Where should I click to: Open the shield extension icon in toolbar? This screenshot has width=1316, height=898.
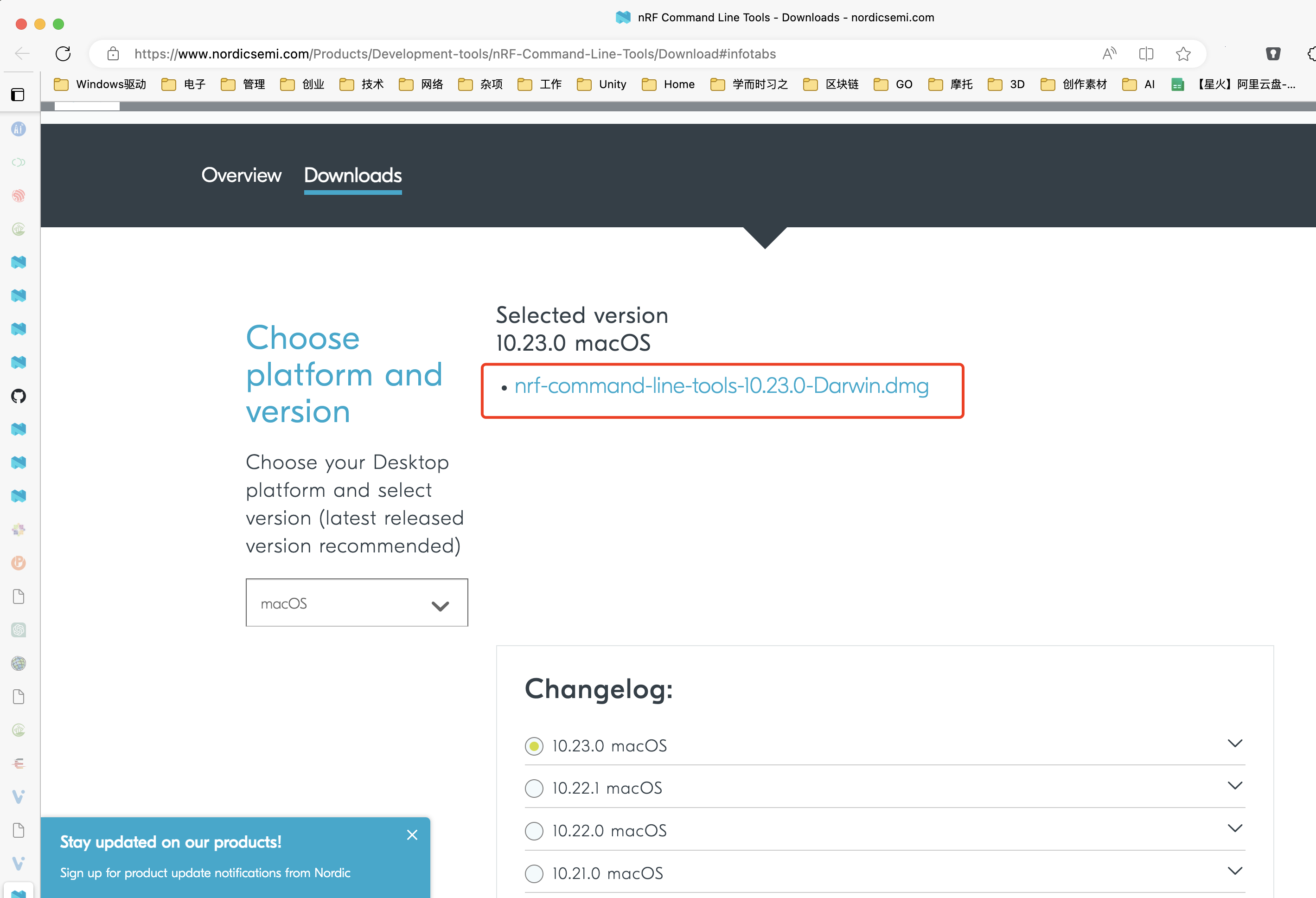pos(1273,54)
